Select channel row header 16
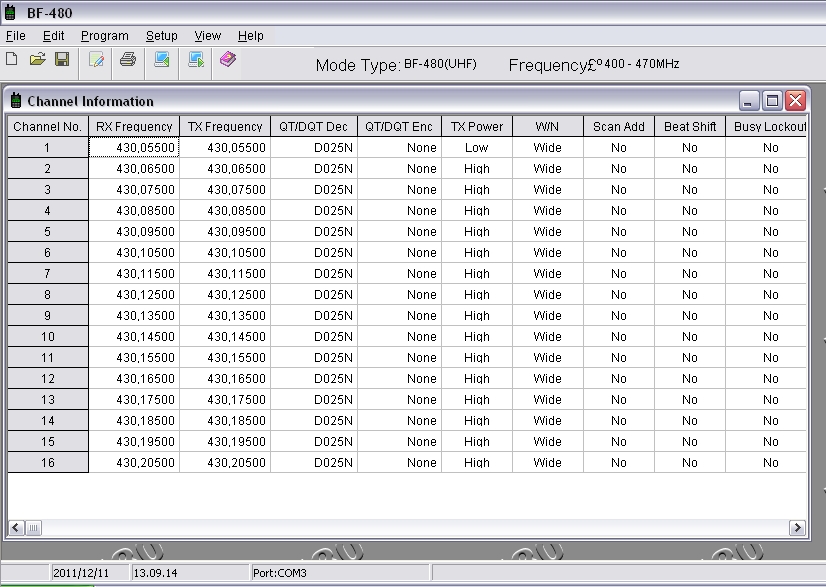The image size is (826, 587). (x=47, y=463)
